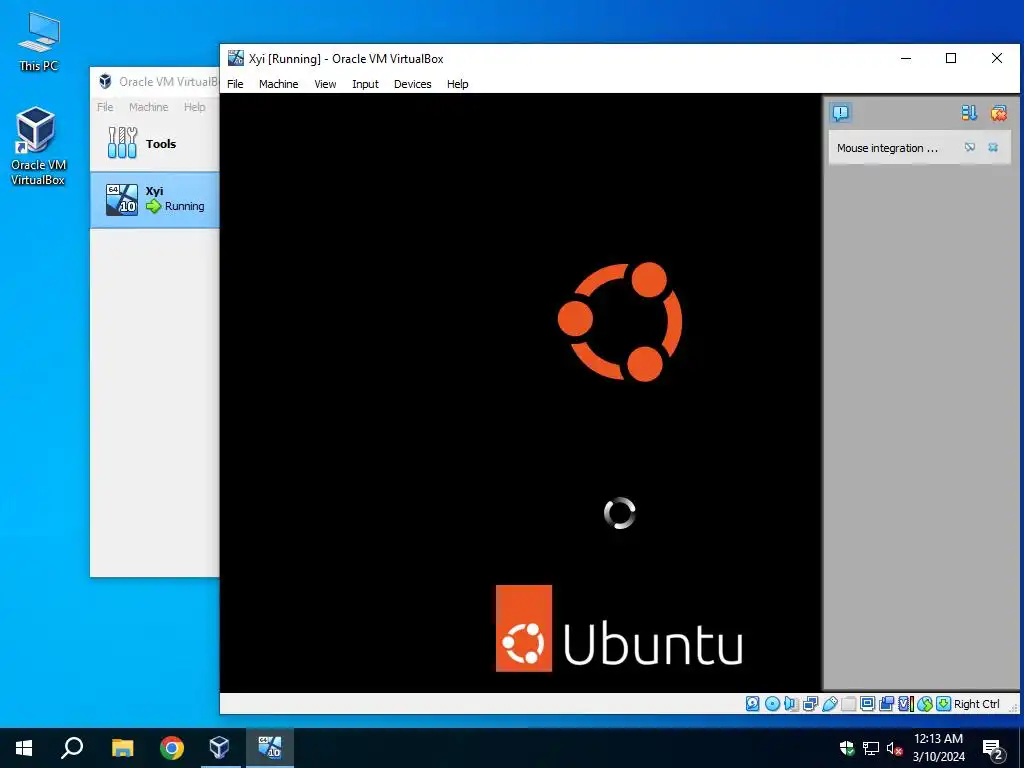1024x768 pixels.
Task: Open File menu in Xyi VM window
Action: 235,84
